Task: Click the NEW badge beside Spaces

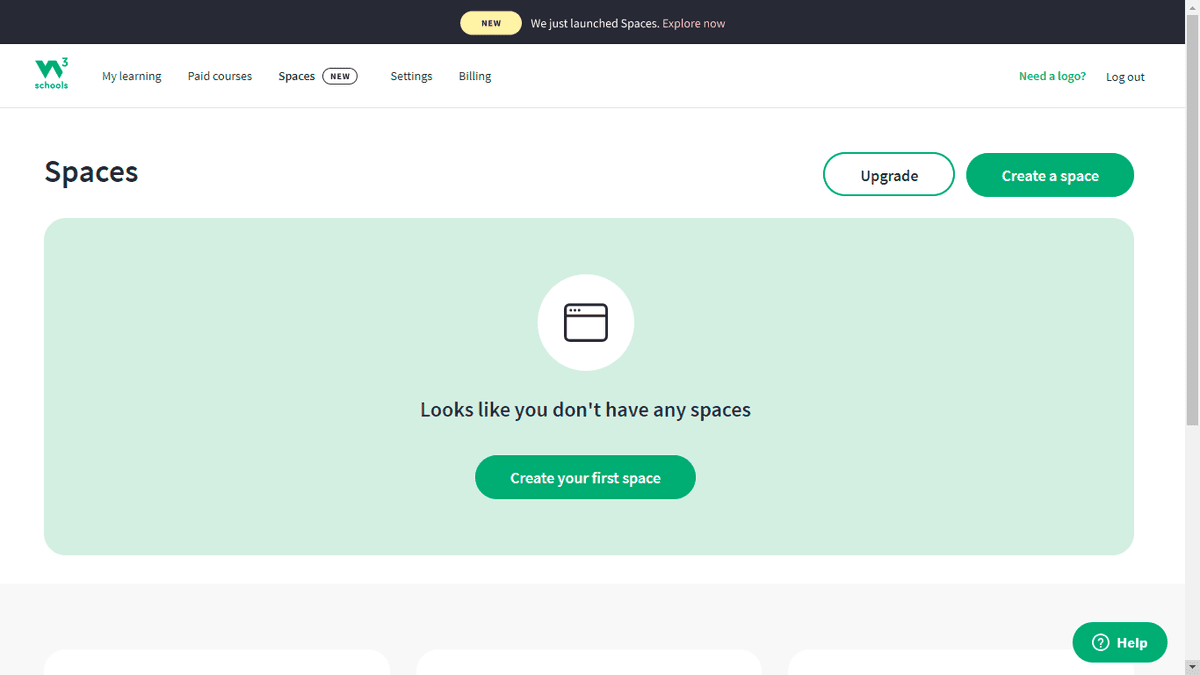Action: coord(340,76)
